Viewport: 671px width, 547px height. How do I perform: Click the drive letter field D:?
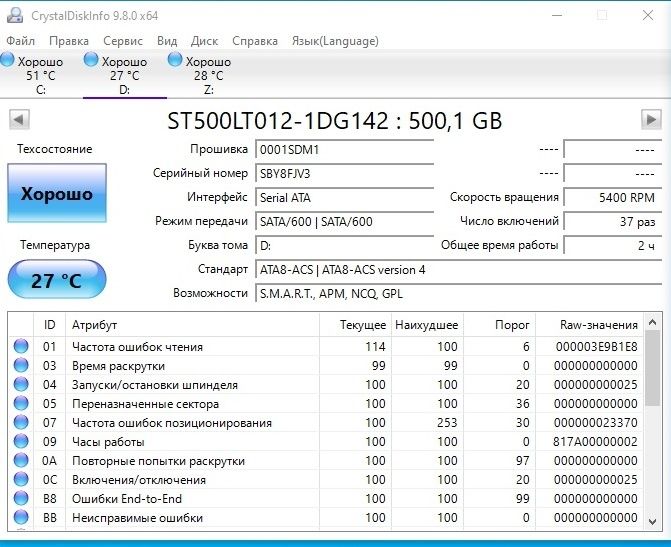tap(344, 246)
